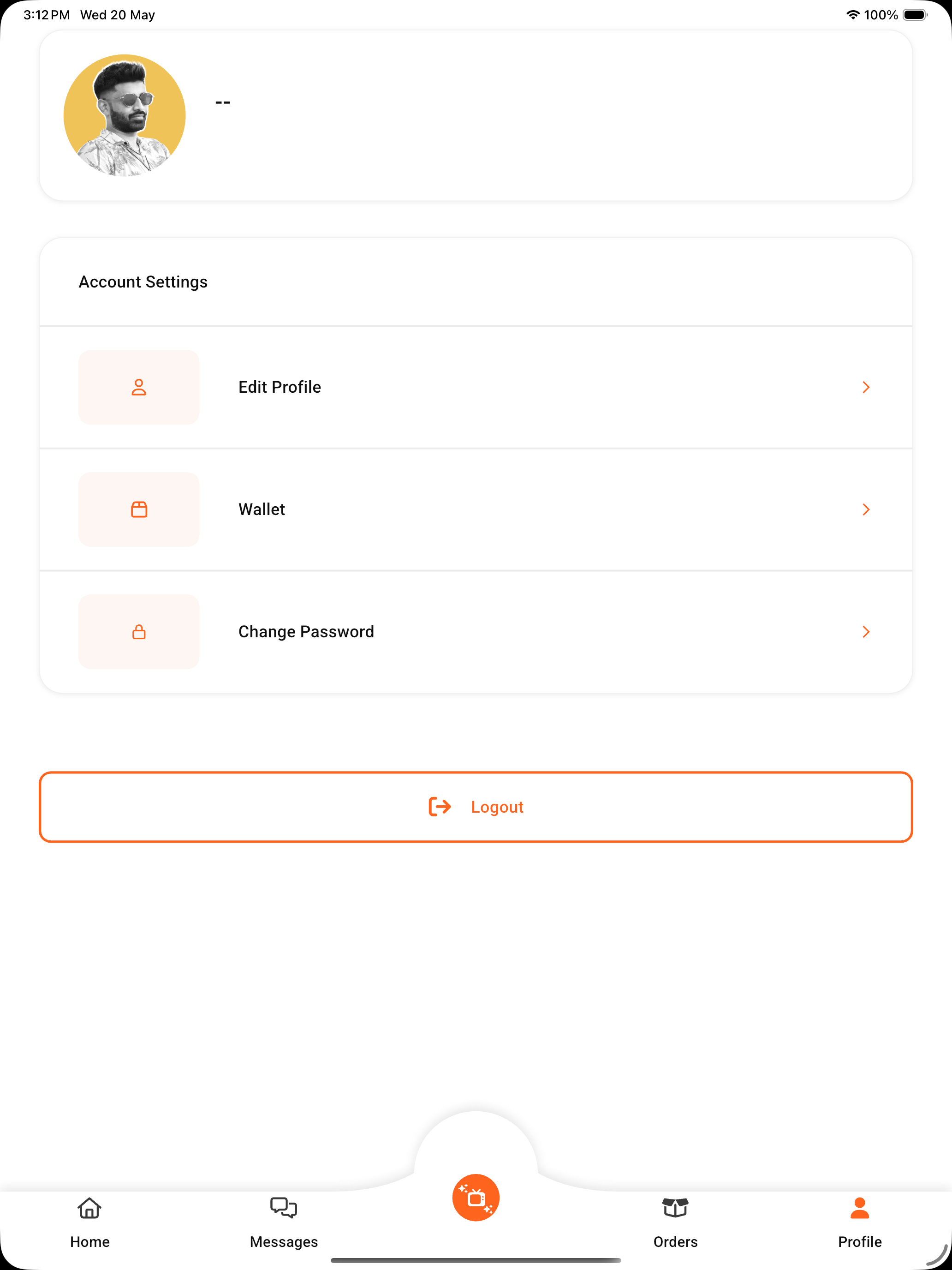Tap the Home house icon
The height and width of the screenshot is (1270, 952).
click(89, 1208)
